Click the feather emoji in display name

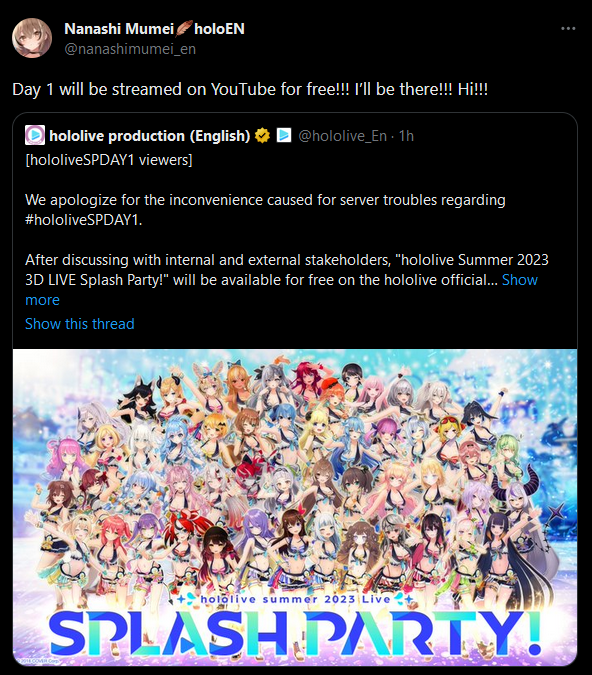(184, 28)
